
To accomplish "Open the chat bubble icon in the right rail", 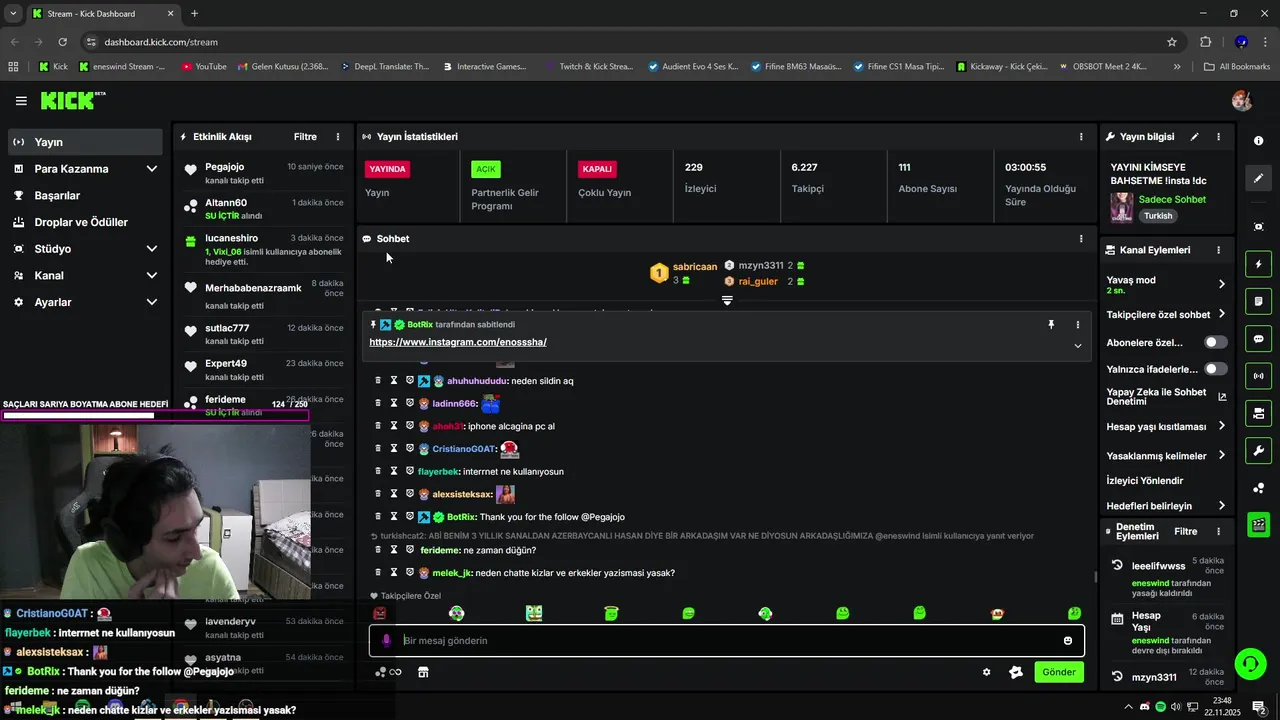I will [1258, 339].
